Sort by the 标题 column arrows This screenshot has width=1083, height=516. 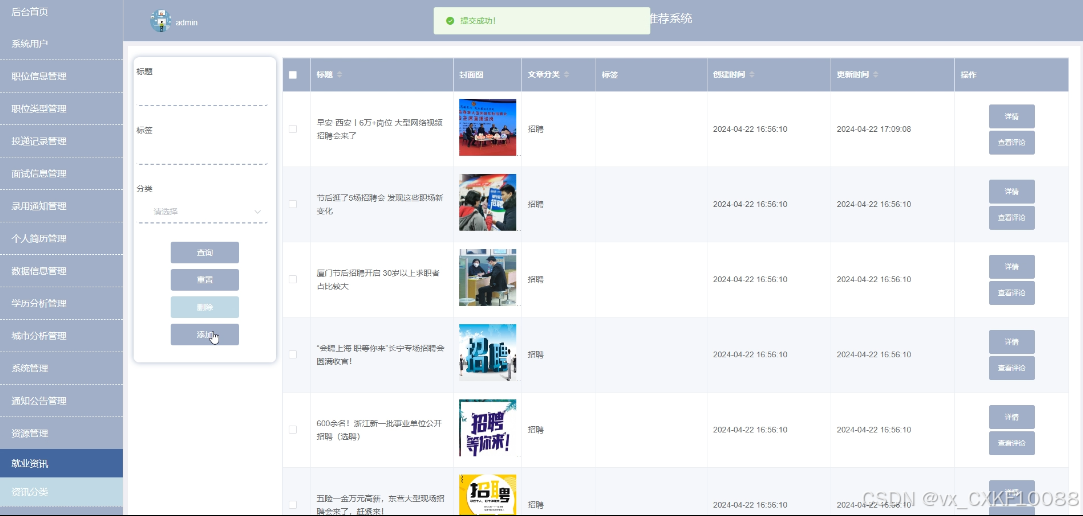(x=339, y=75)
